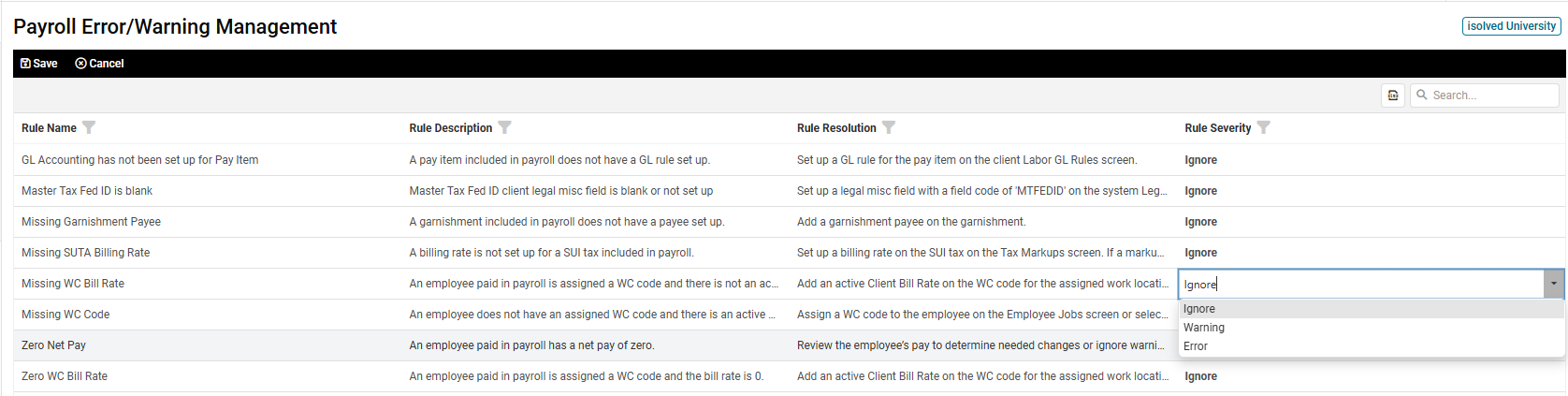
Task: Sort by the Rule Name header
Action: coord(49,128)
